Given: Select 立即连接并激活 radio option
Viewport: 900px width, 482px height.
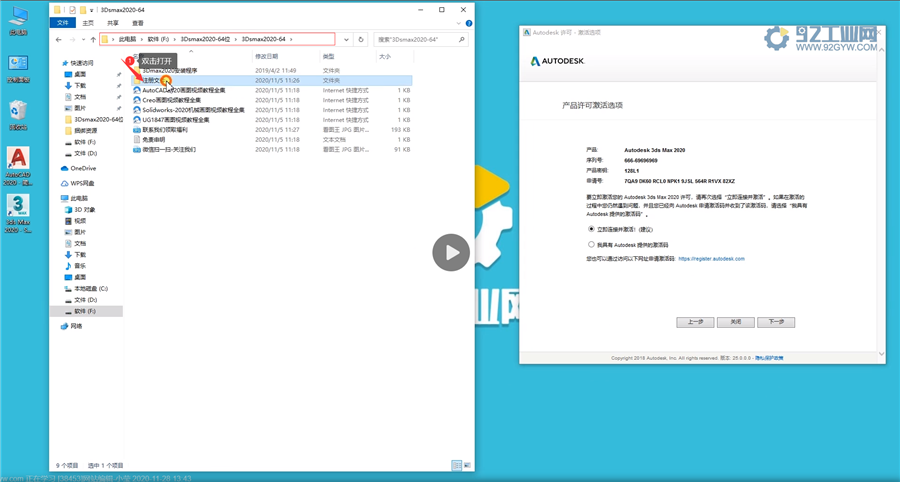Looking at the screenshot, I should [x=591, y=228].
